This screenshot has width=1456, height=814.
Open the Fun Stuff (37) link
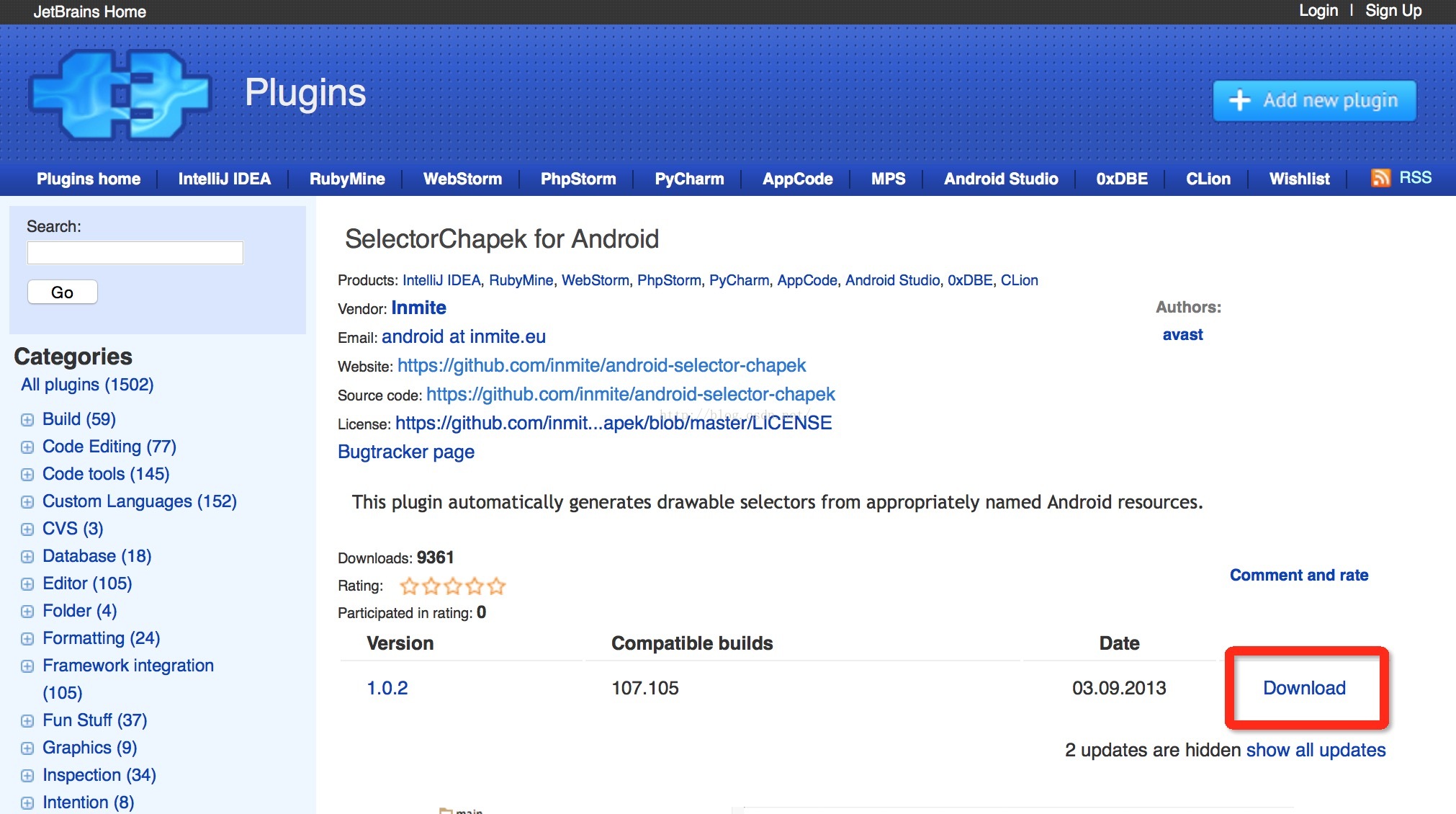pos(95,720)
